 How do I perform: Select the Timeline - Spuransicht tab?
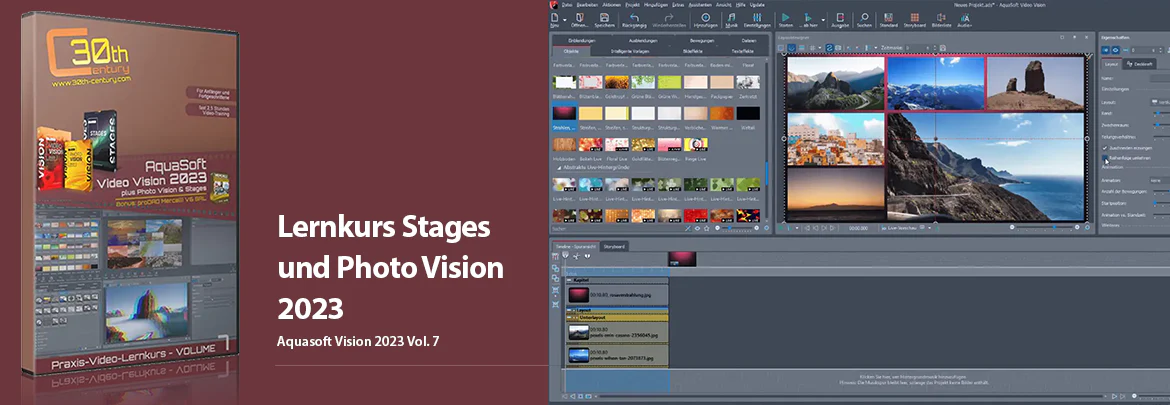pyautogui.click(x=575, y=245)
